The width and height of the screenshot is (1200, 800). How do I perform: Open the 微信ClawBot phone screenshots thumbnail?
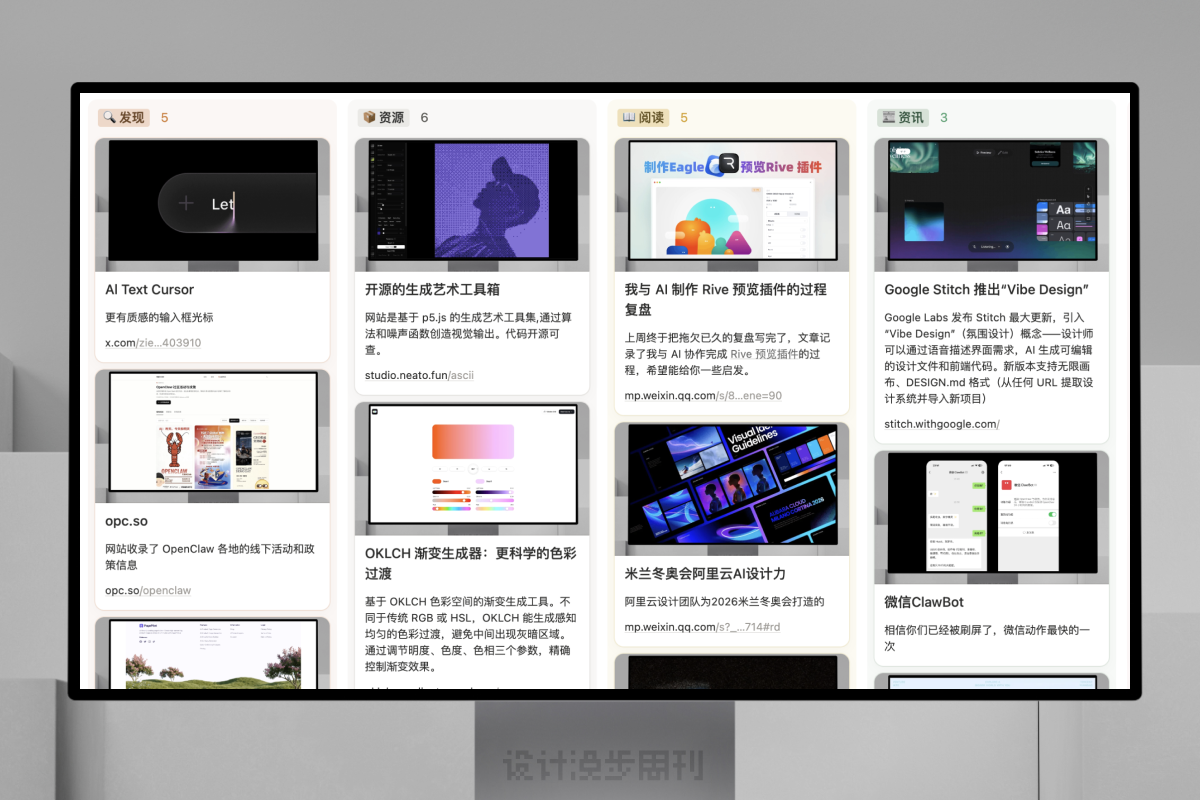991,517
